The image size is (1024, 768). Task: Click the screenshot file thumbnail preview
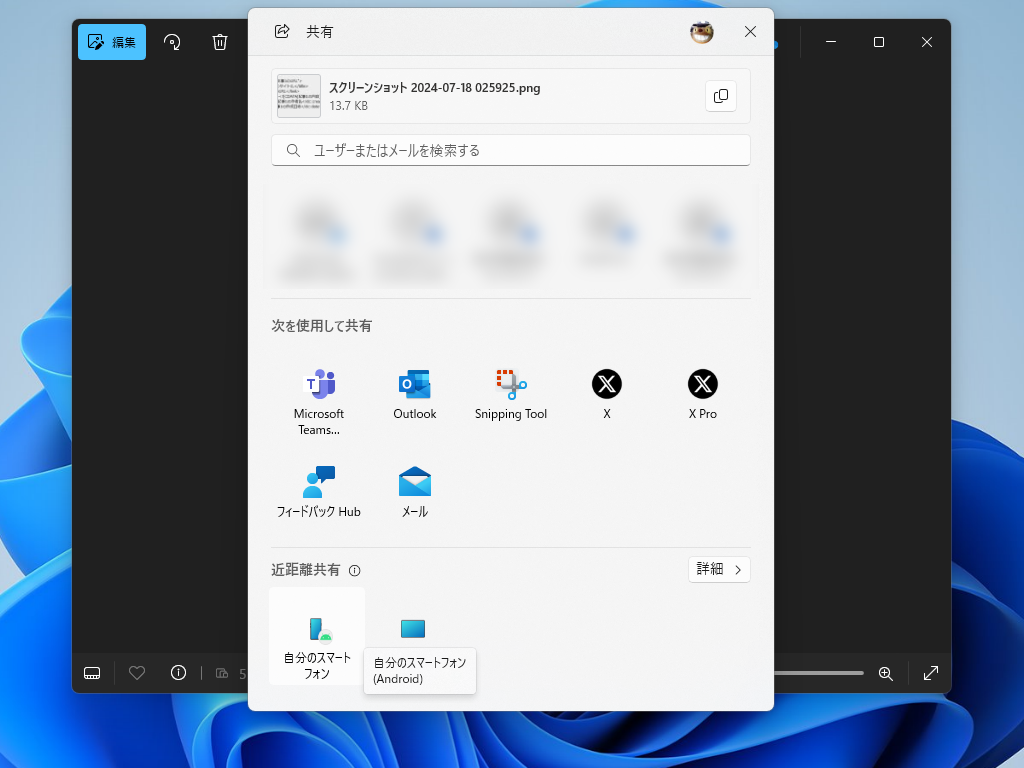click(x=298, y=96)
